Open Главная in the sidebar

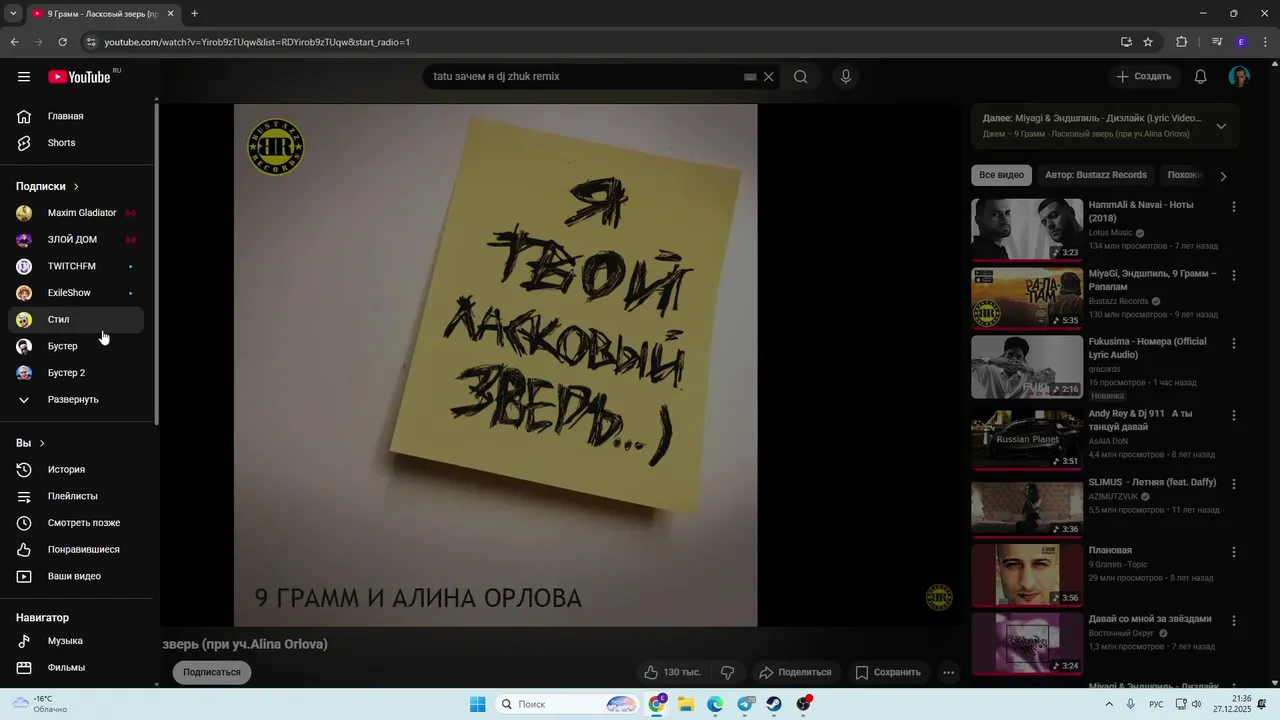77,116
